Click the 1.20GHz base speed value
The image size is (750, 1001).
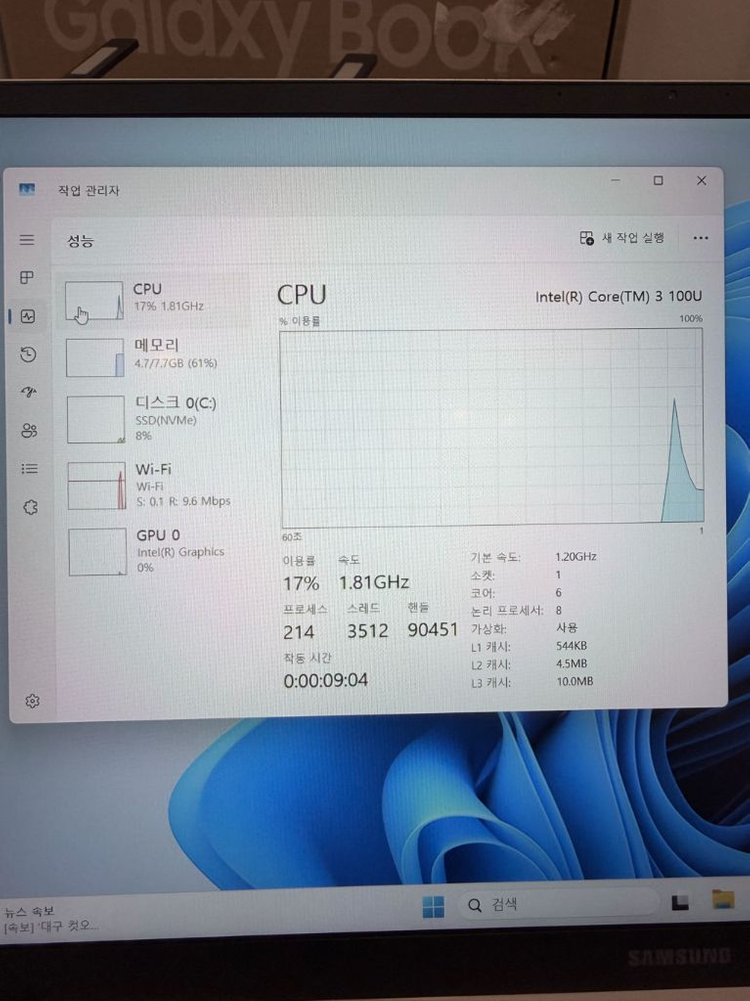576,557
